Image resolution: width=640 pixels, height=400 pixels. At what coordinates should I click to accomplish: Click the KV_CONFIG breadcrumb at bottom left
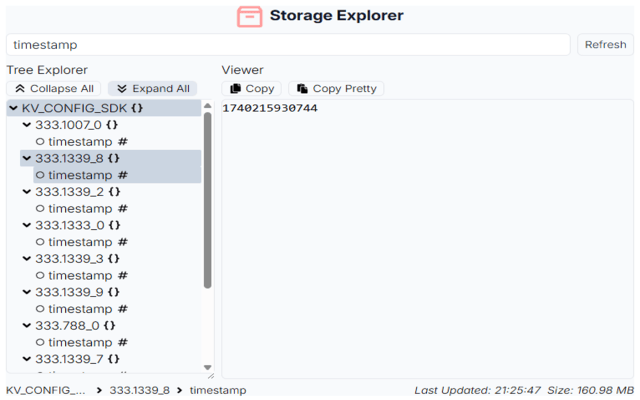46,390
